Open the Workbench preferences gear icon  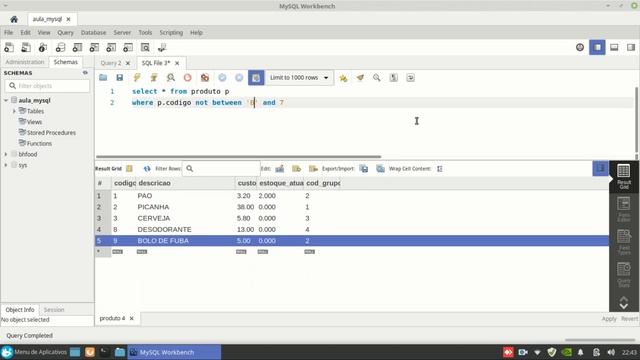(580, 47)
